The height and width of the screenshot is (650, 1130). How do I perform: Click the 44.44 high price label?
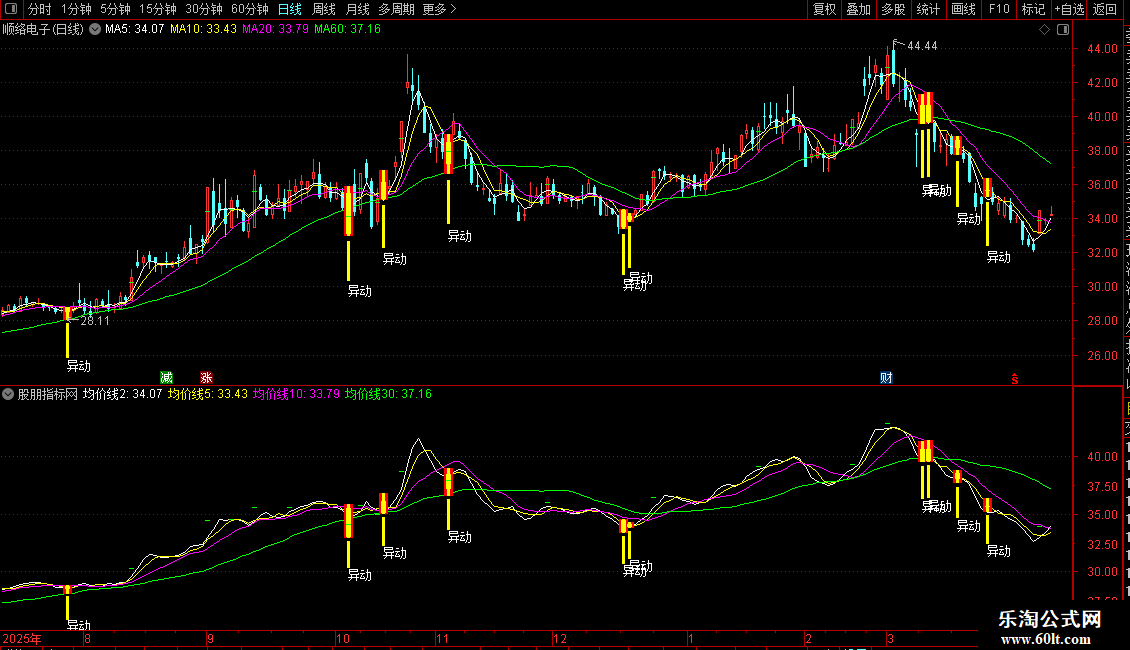pos(922,46)
